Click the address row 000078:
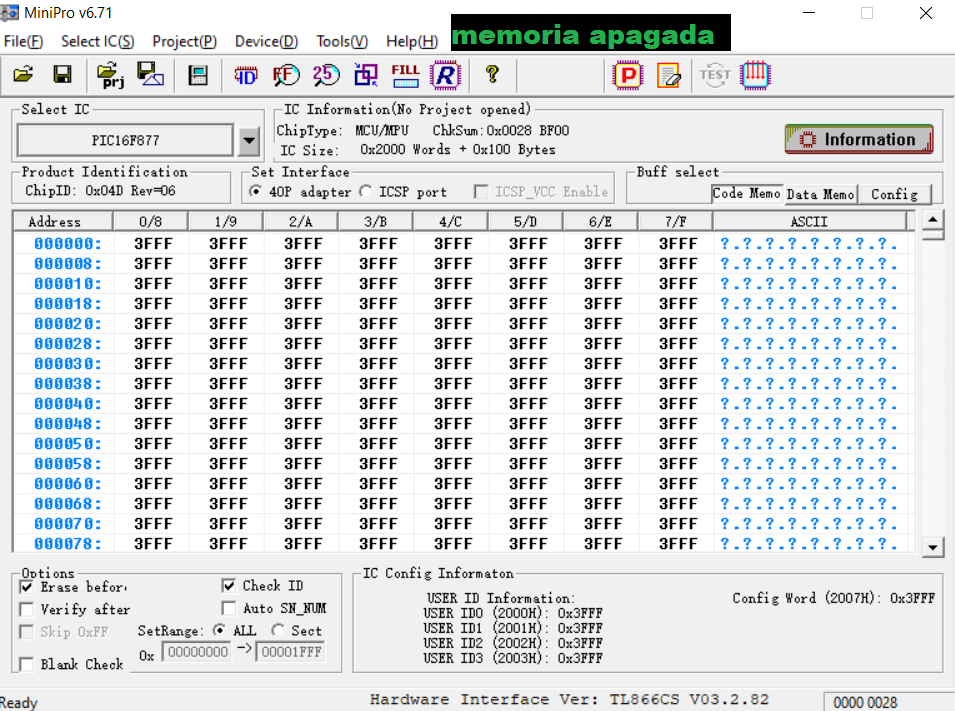Screen dimensions: 955x711 pos(68,544)
